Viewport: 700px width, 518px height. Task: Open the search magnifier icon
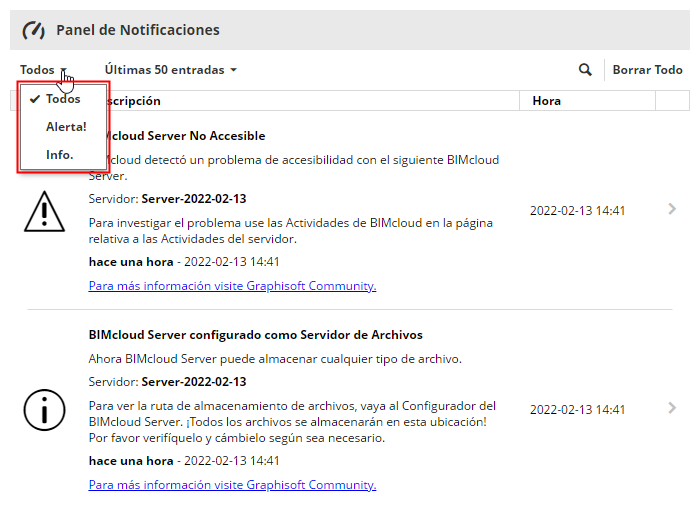tap(586, 70)
